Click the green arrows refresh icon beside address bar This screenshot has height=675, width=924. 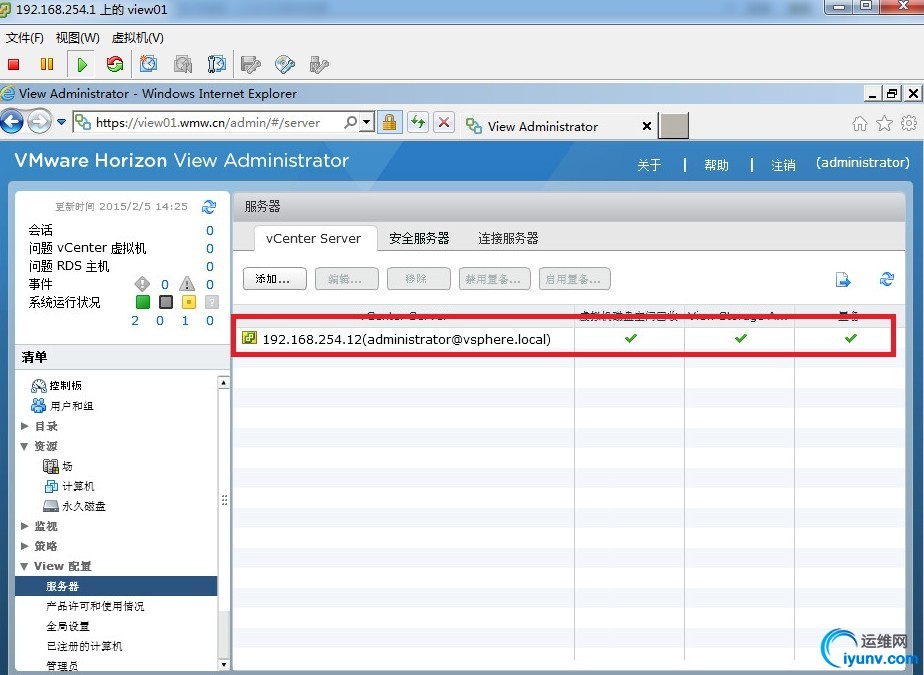(418, 122)
